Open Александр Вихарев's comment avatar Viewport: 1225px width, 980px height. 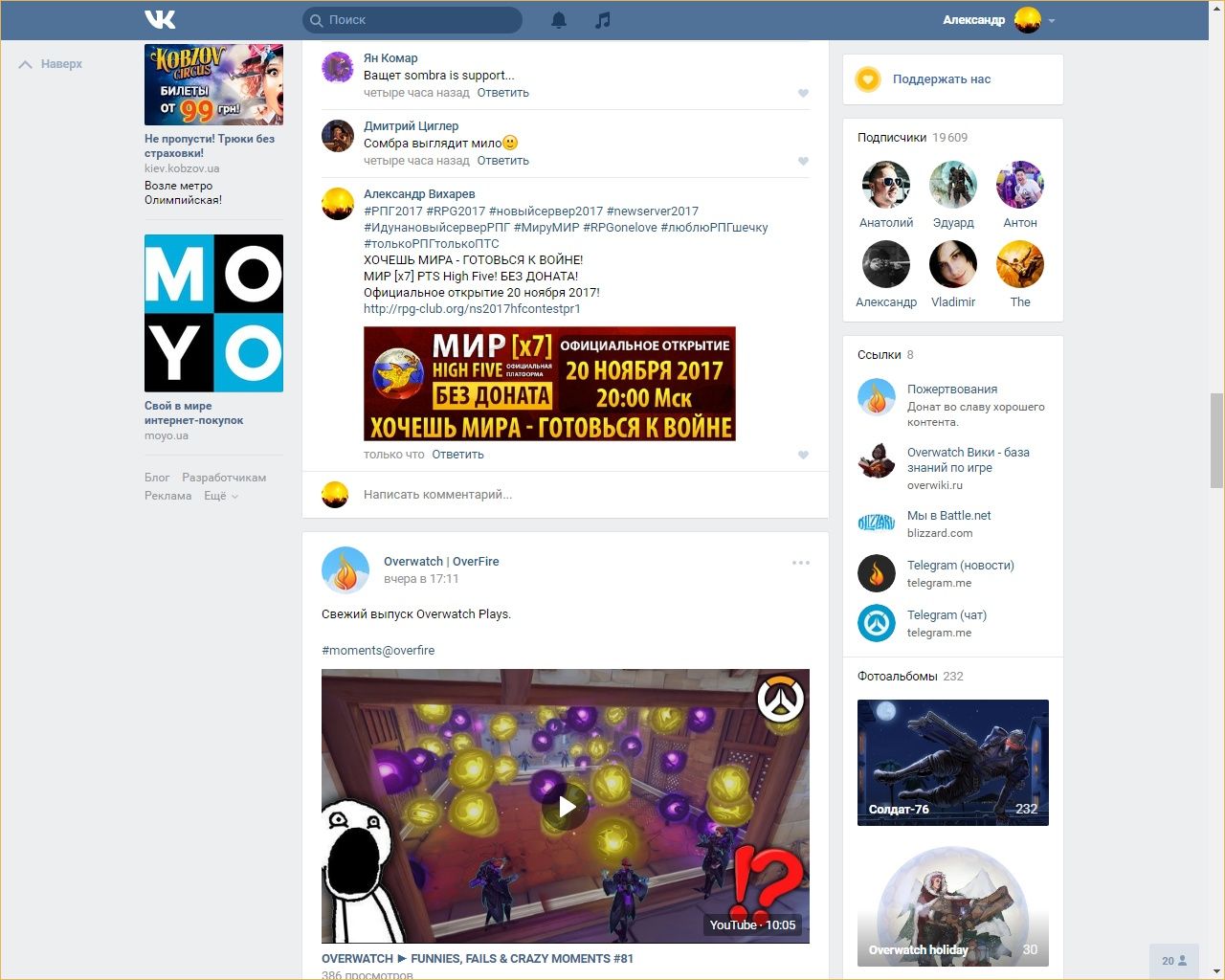point(338,203)
